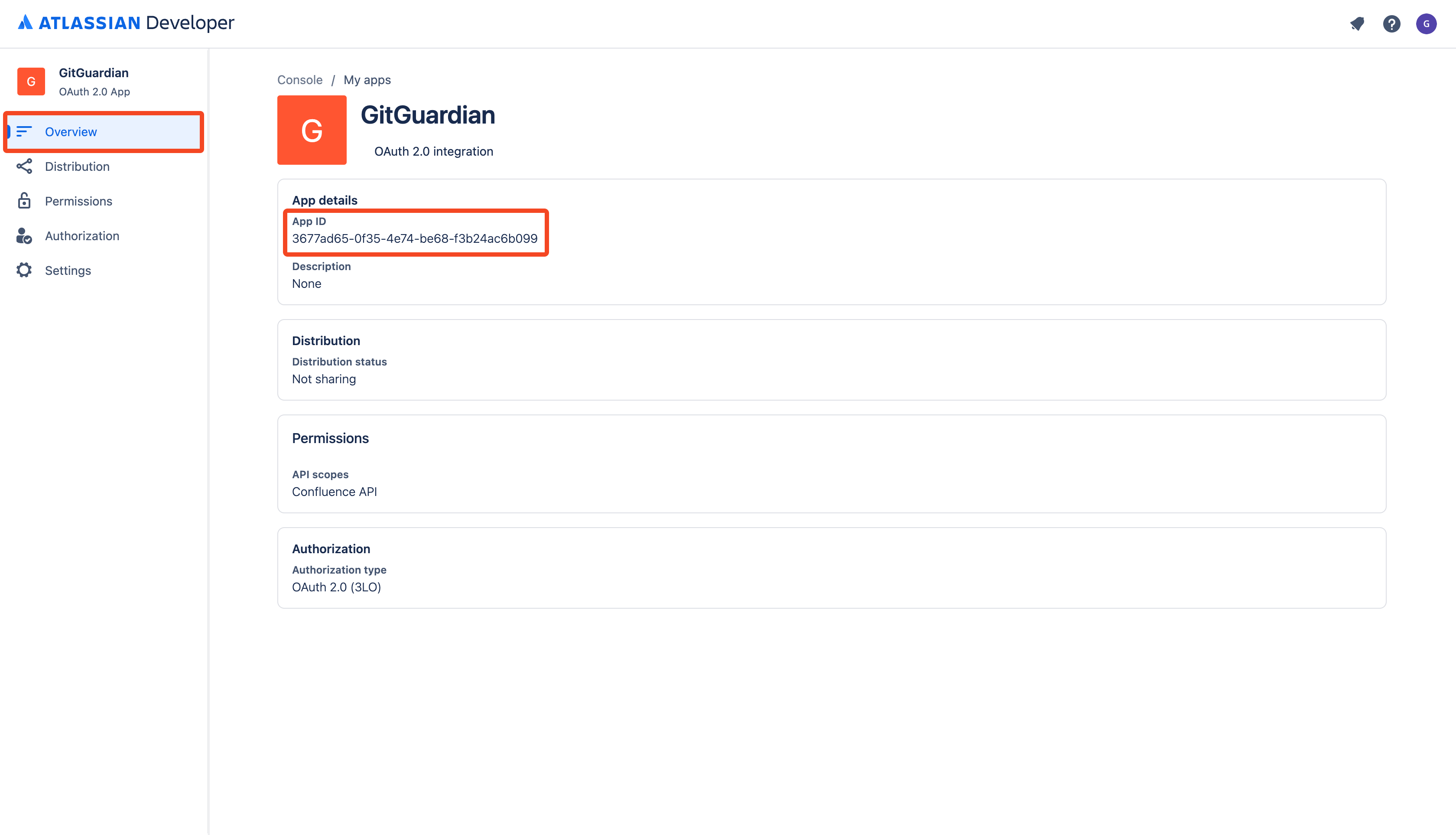Click the 'OAuth 2.0 App' sidebar subtitle
The width and height of the screenshot is (1456, 835).
(x=94, y=92)
